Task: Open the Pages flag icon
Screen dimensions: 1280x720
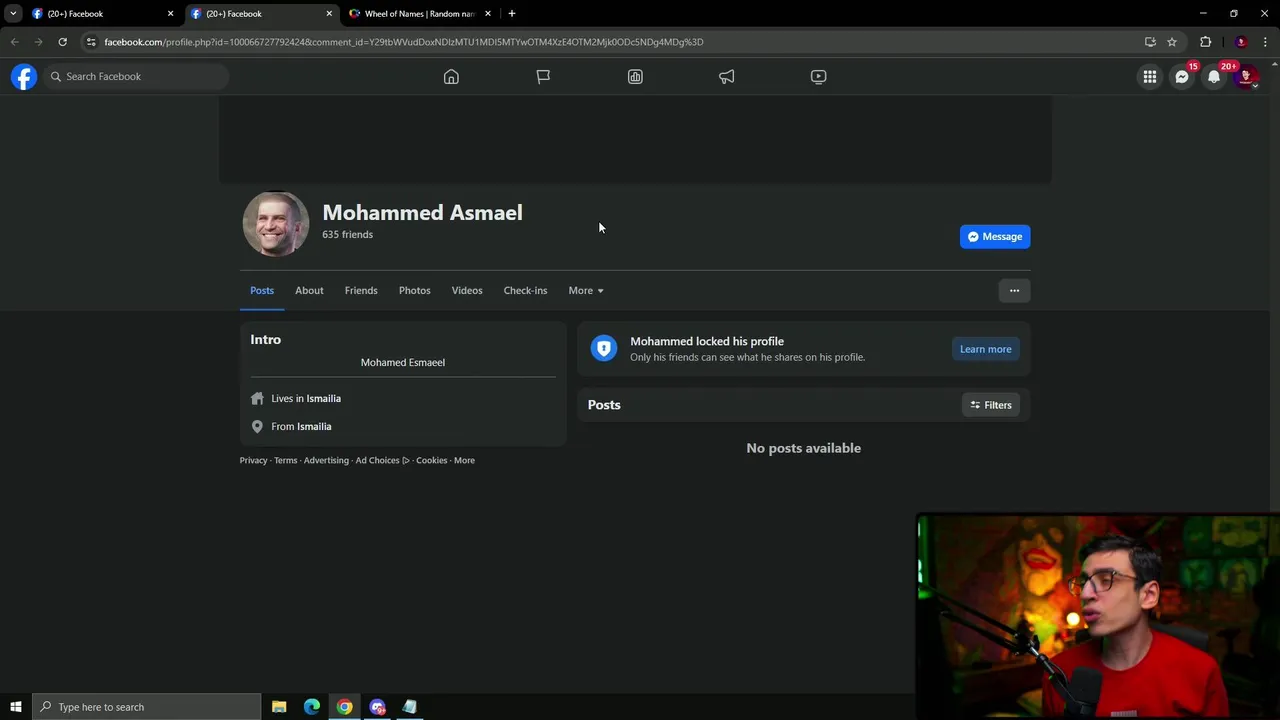Action: click(x=543, y=76)
